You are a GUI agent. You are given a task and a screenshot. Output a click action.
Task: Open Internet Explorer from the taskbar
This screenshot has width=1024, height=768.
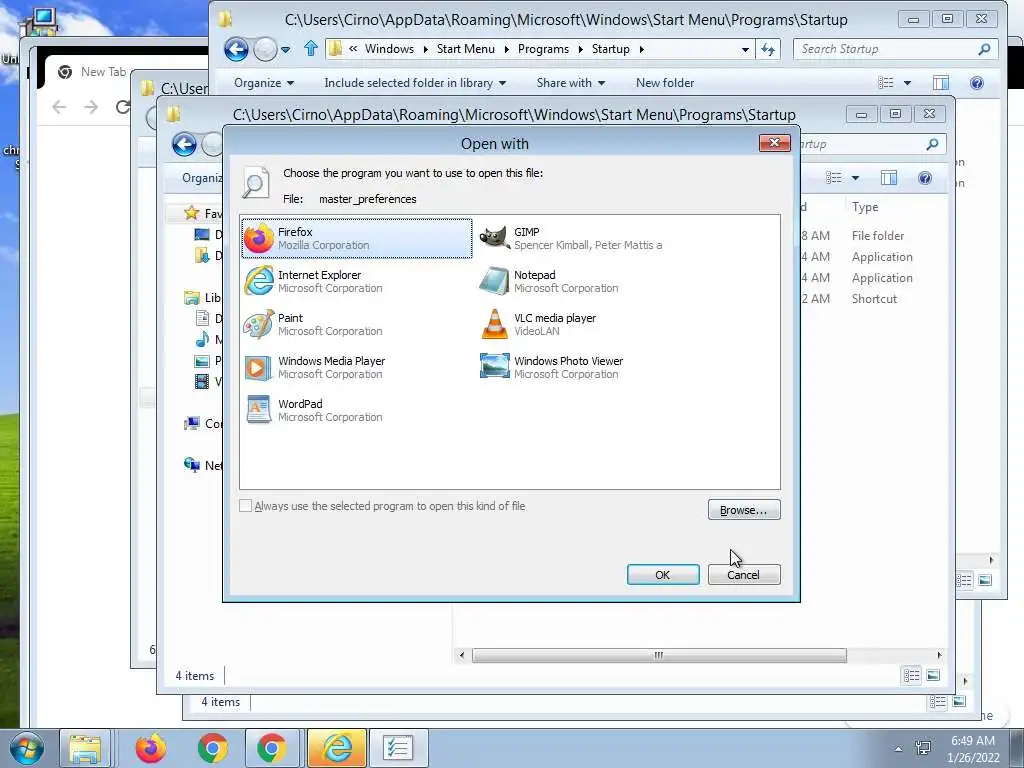[x=336, y=748]
